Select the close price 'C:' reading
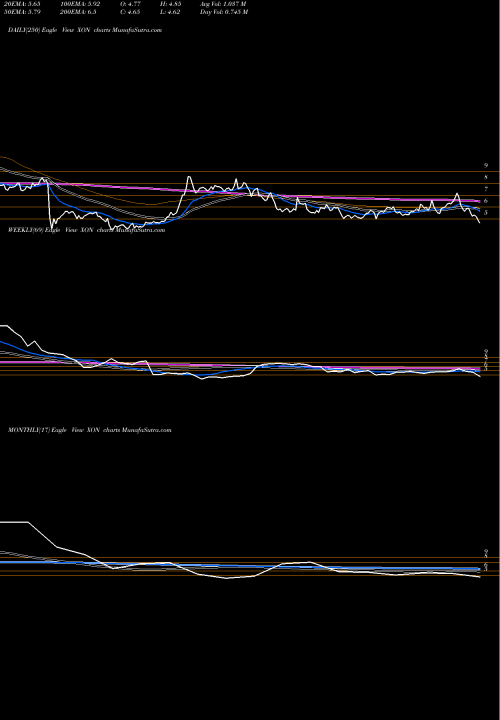 (130, 12)
